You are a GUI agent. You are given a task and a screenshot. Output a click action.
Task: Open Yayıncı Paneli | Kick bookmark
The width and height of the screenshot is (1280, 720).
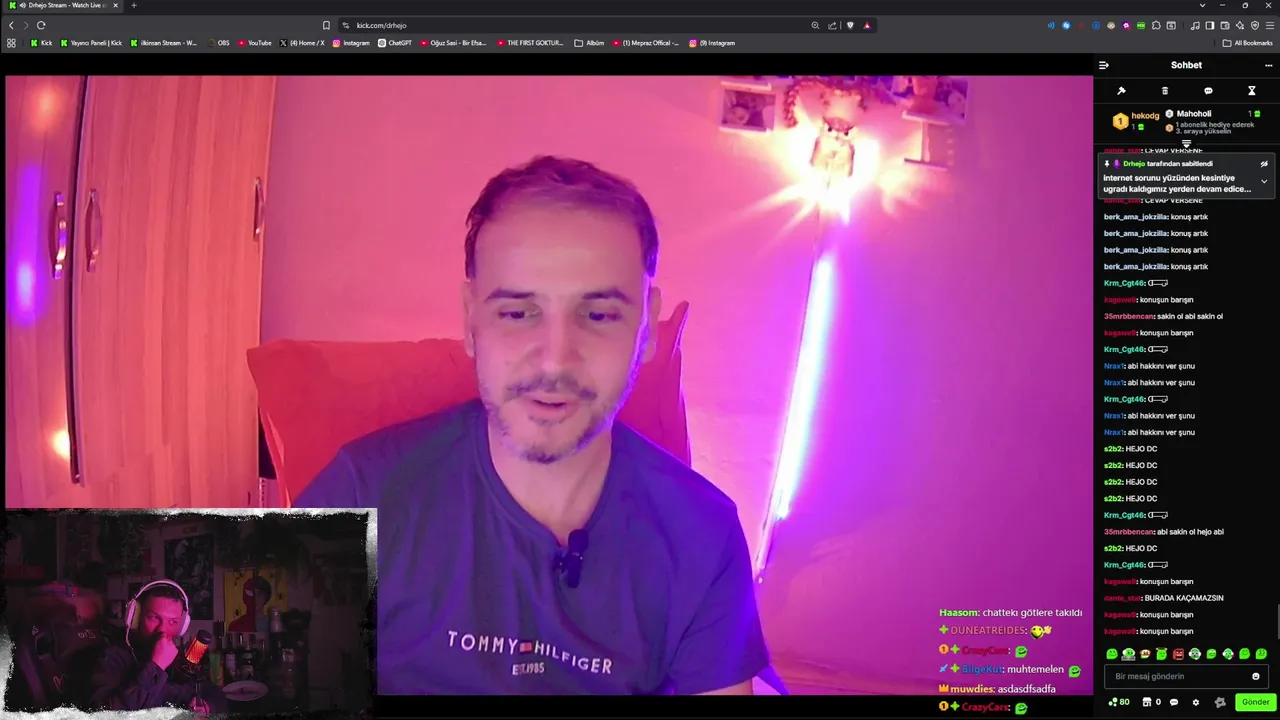[x=91, y=43]
